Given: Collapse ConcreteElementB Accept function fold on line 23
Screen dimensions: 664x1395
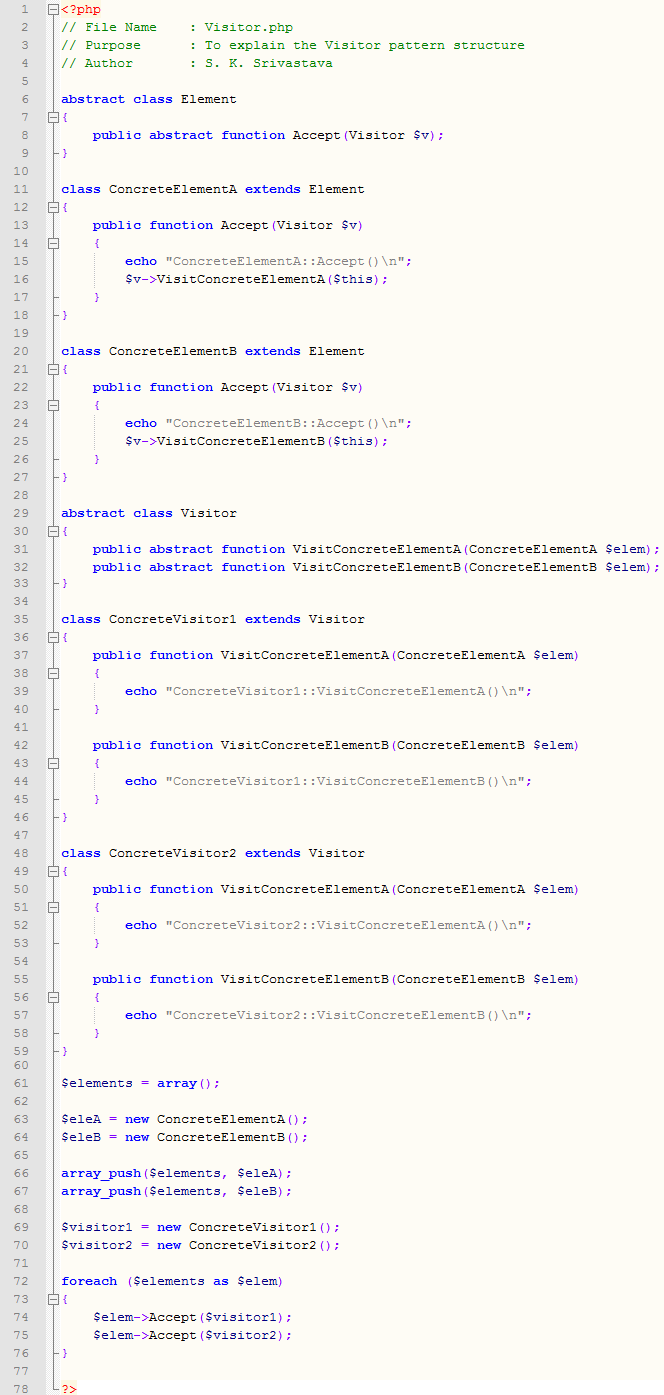Looking at the screenshot, I should (x=54, y=405).
